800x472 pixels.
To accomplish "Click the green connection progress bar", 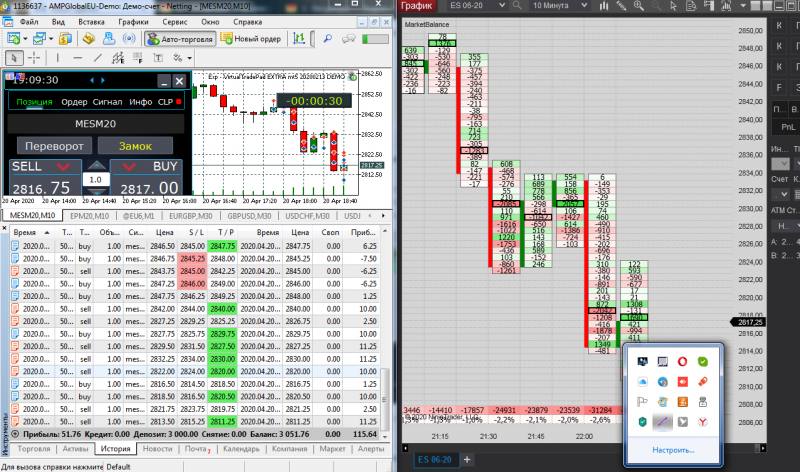I will [375, 39].
